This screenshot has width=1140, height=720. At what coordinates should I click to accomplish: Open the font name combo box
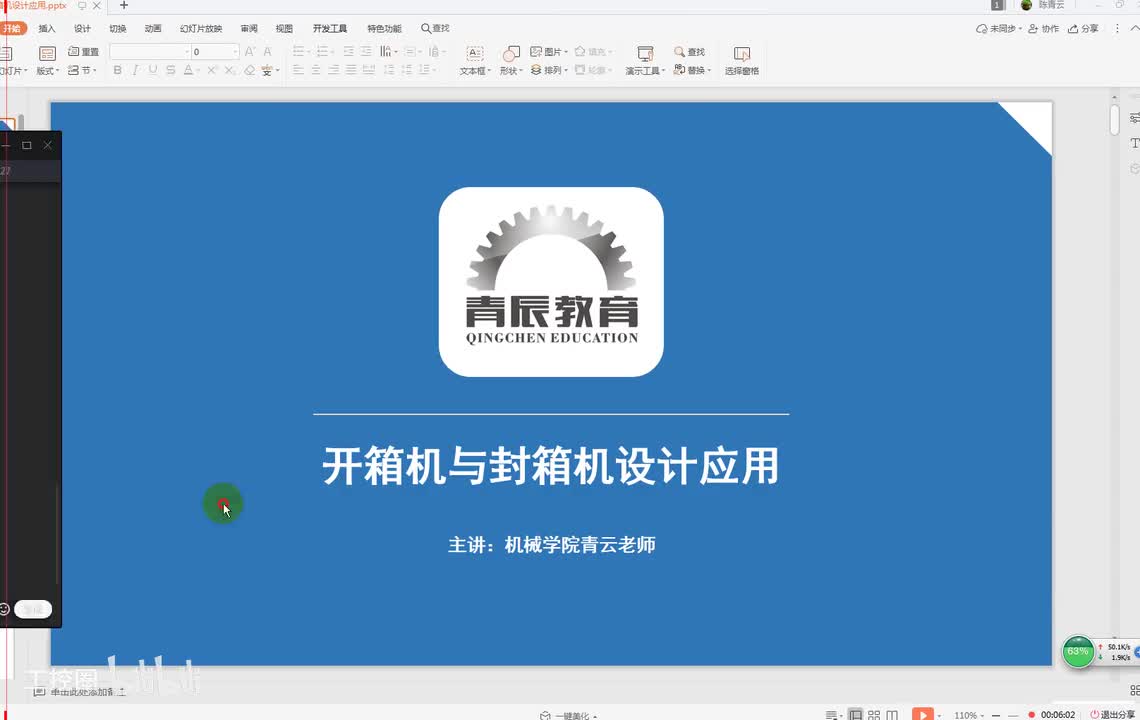tap(150, 52)
